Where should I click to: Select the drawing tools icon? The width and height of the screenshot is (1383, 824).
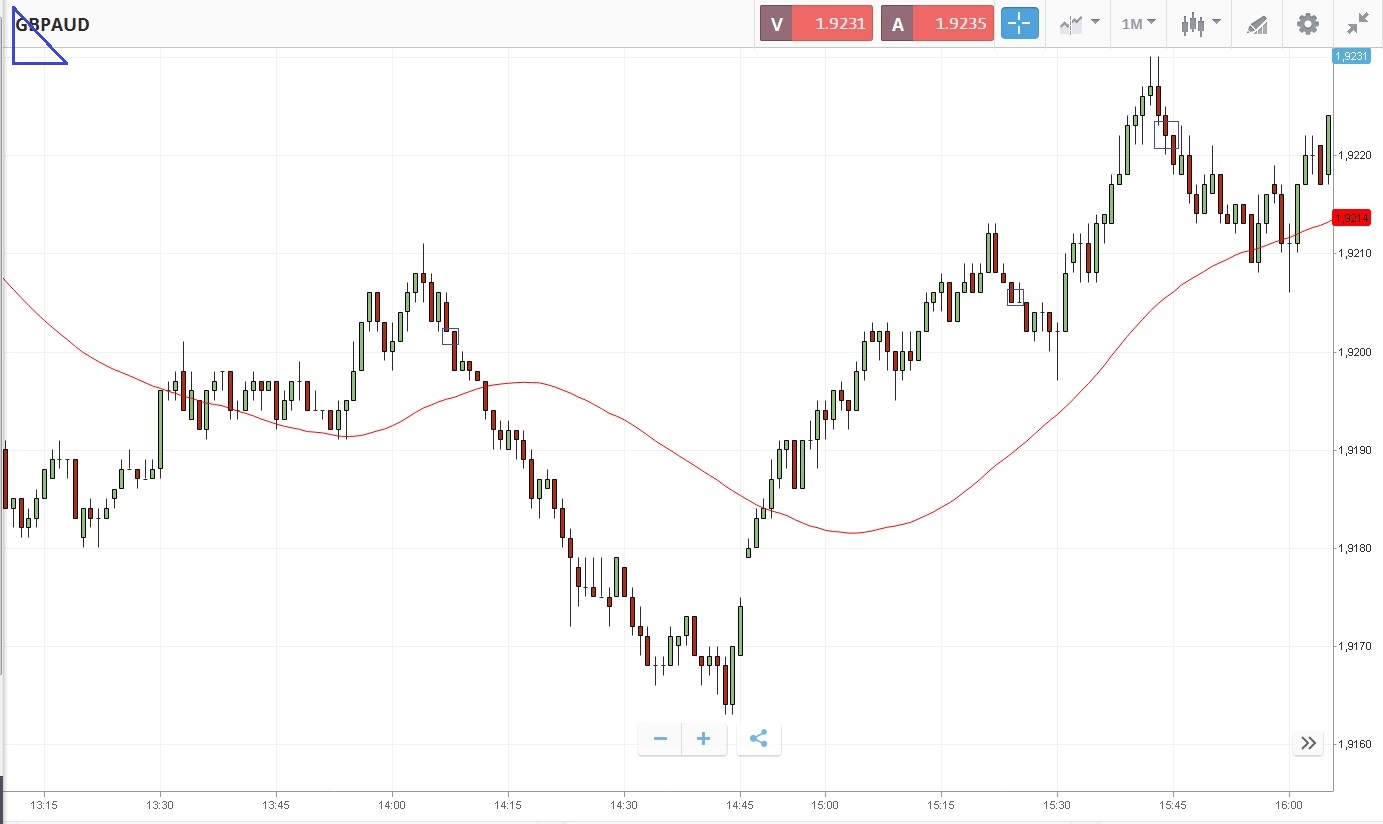click(1257, 24)
